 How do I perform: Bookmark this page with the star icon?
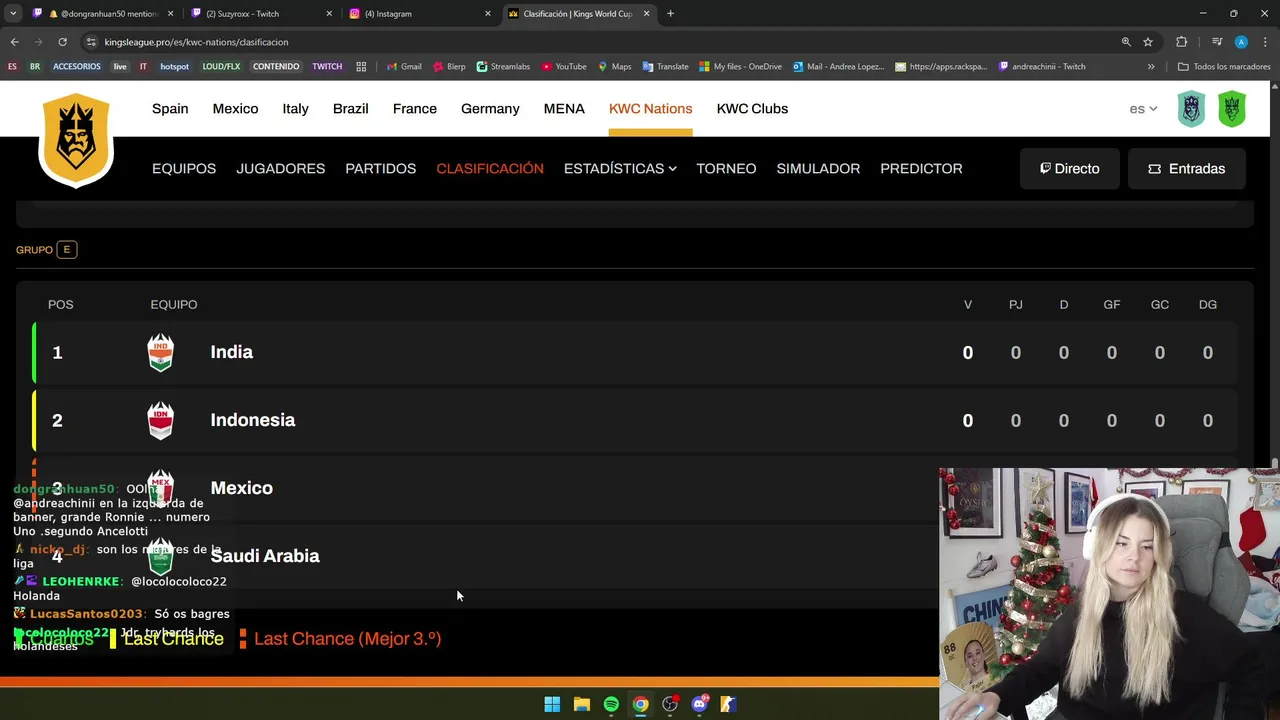coord(1148,42)
